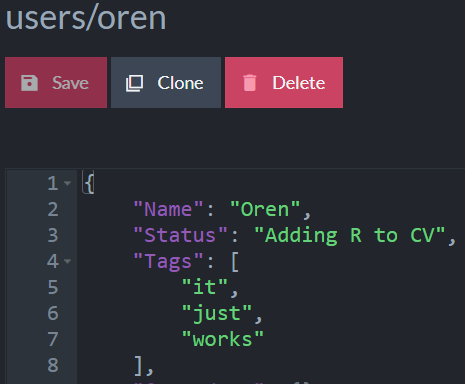Click the opening brace on line 1

tap(89, 183)
